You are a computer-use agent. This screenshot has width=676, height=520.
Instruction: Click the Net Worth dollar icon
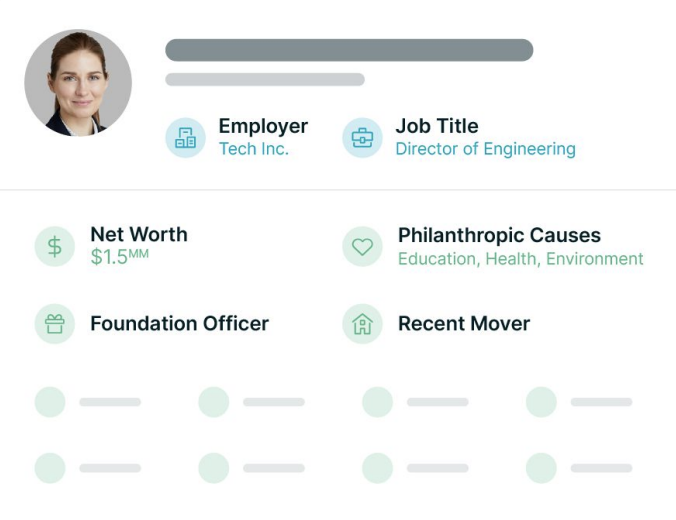(55, 246)
